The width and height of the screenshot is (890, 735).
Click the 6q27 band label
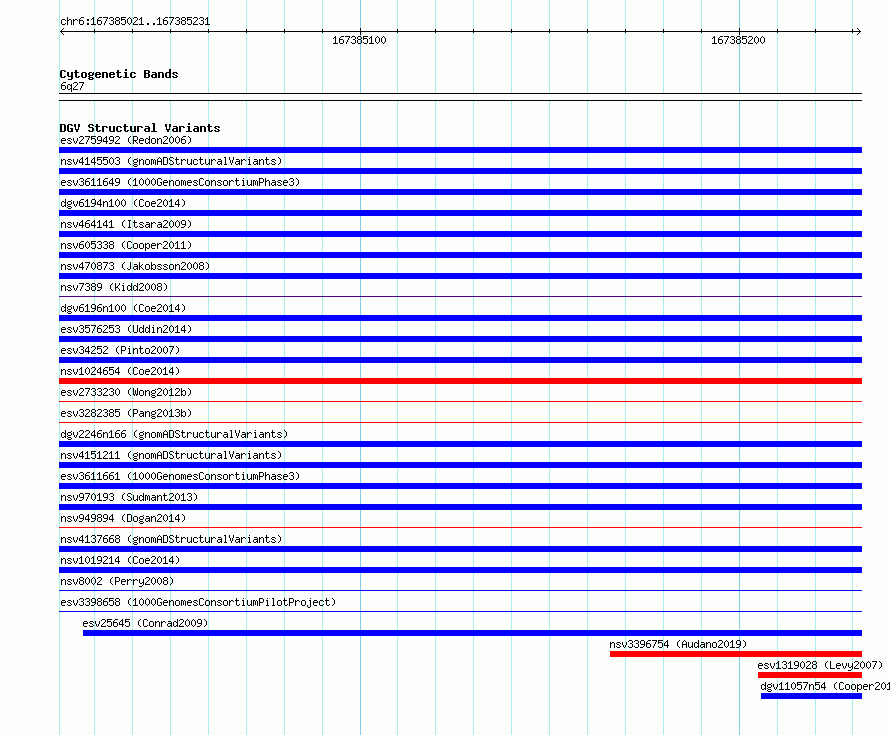click(72, 86)
